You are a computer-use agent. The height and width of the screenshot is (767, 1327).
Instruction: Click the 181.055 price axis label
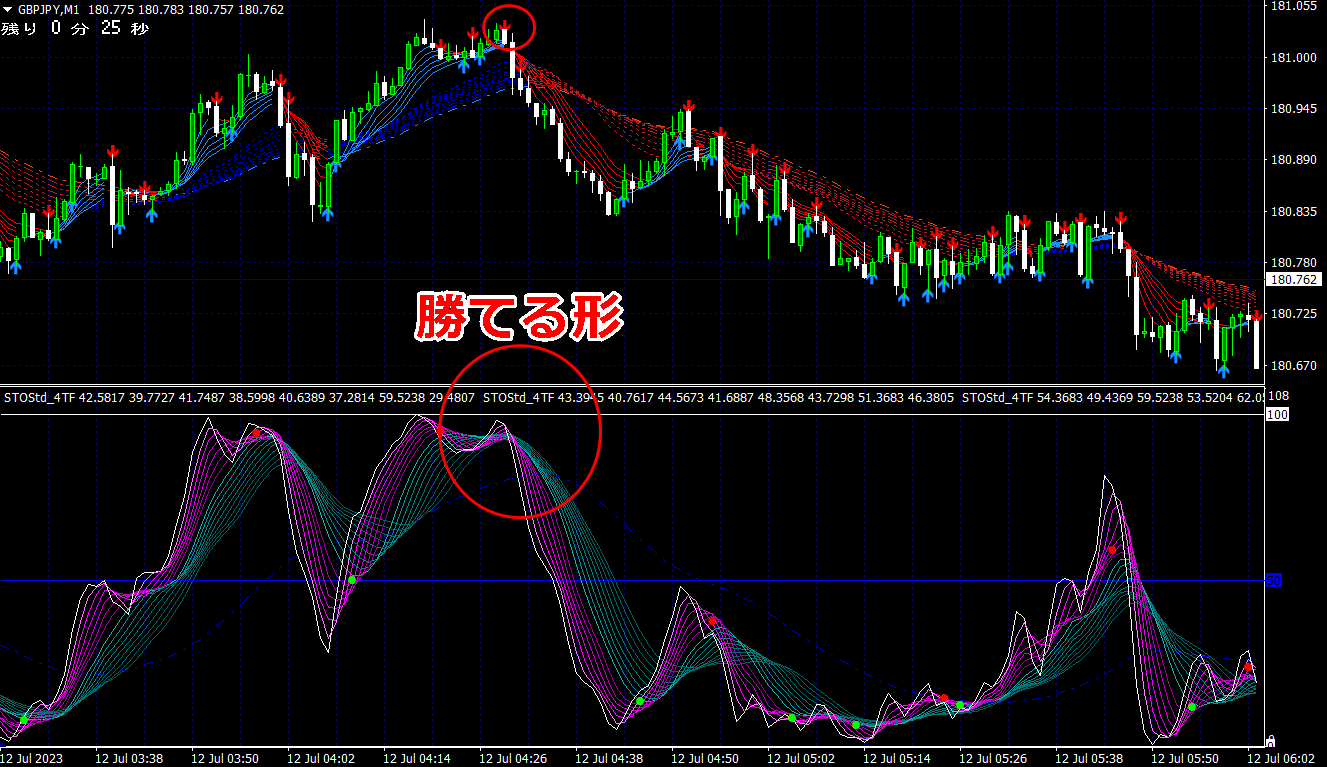[x=1293, y=7]
